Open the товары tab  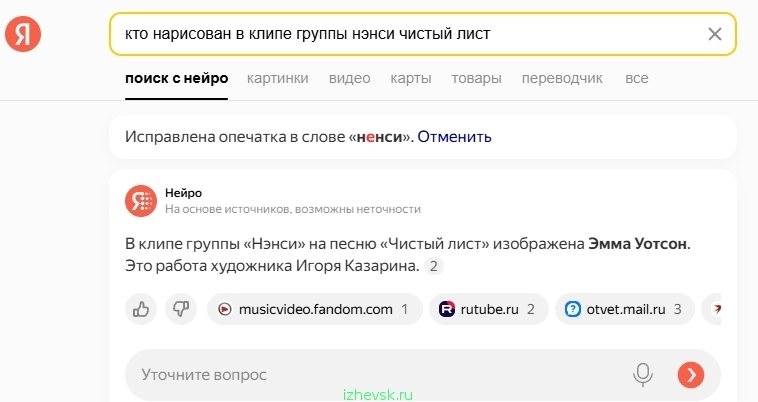[476, 78]
